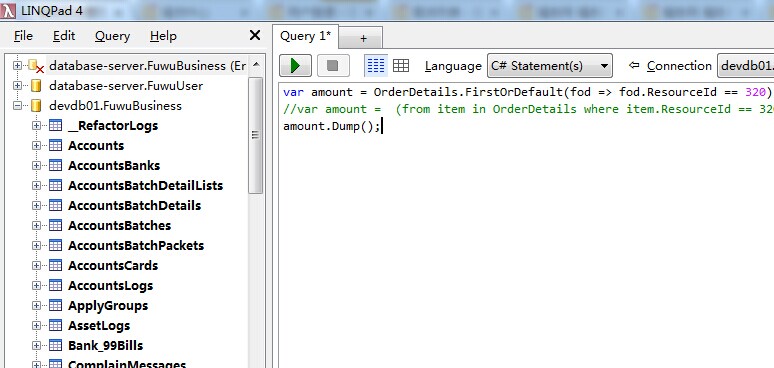Expand the AccountsCards table node
This screenshot has height=368, width=774.
(x=36, y=265)
